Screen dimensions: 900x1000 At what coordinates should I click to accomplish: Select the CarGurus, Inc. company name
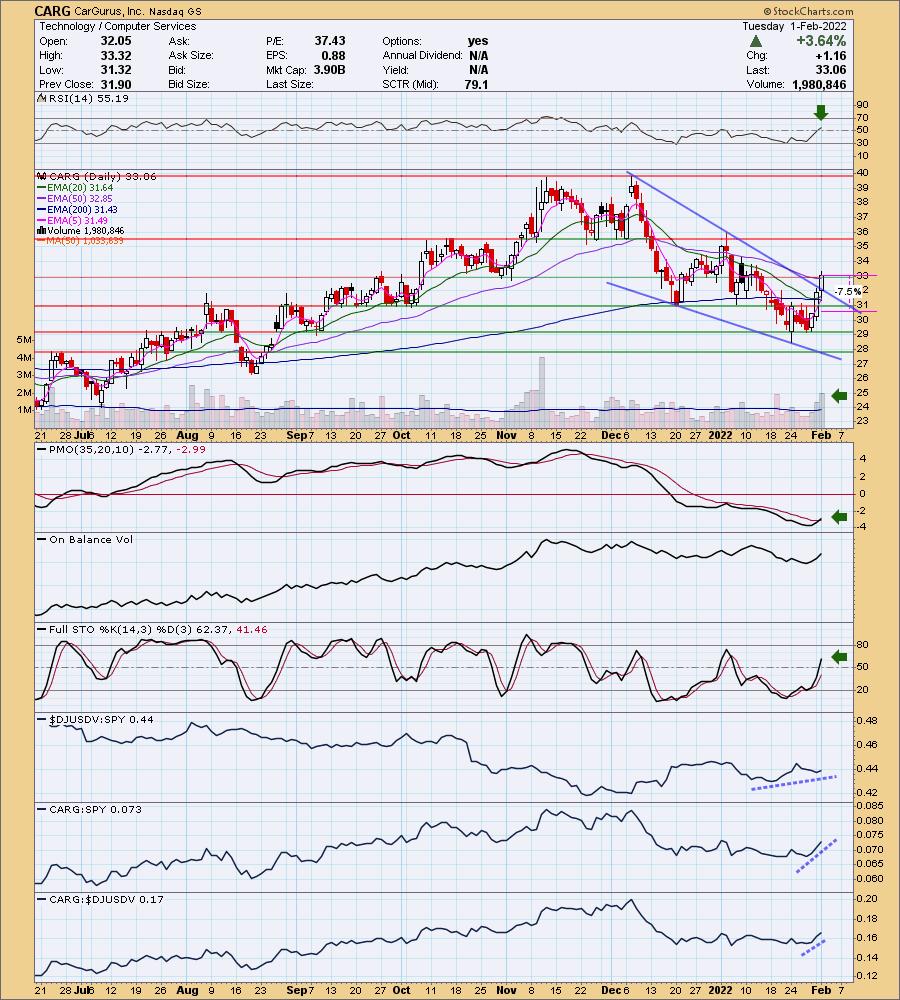coord(109,11)
